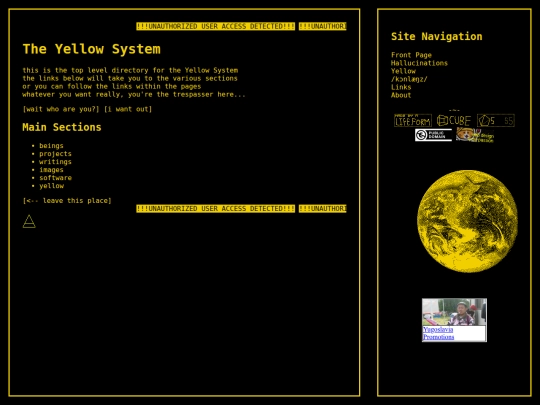Open the images section
Image resolution: width=540 pixels, height=405 pixels.
(x=51, y=170)
